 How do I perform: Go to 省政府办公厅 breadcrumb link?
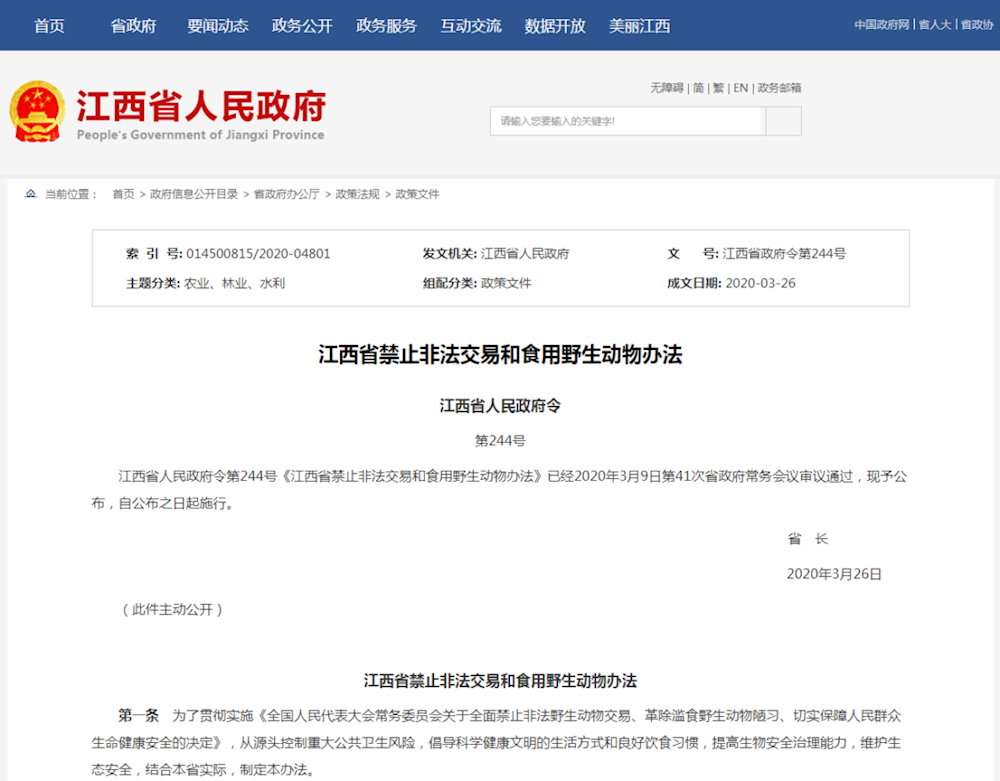(286, 194)
